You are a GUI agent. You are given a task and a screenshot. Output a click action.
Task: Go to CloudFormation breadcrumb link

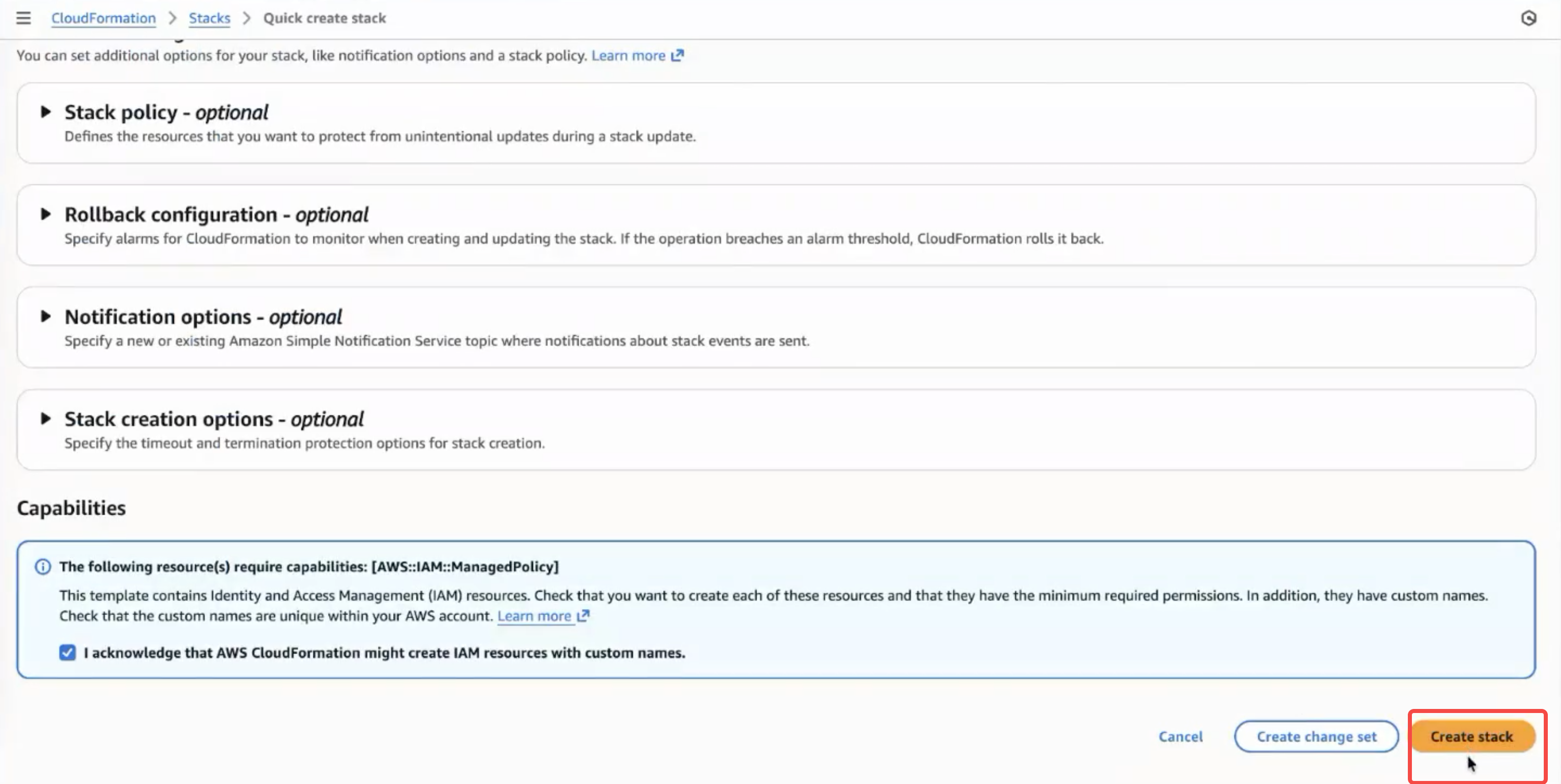(103, 18)
